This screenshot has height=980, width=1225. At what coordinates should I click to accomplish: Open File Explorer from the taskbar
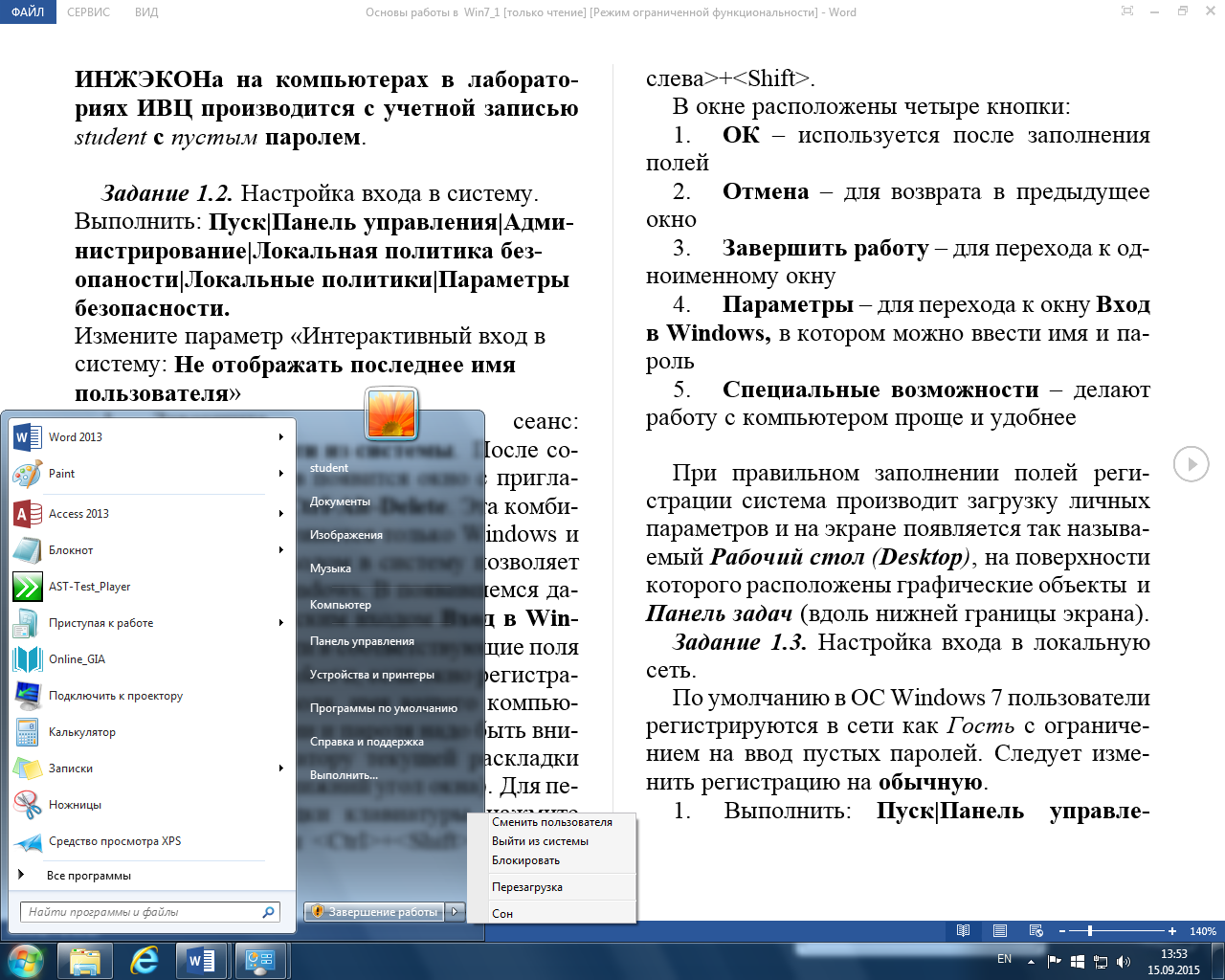tap(85, 960)
